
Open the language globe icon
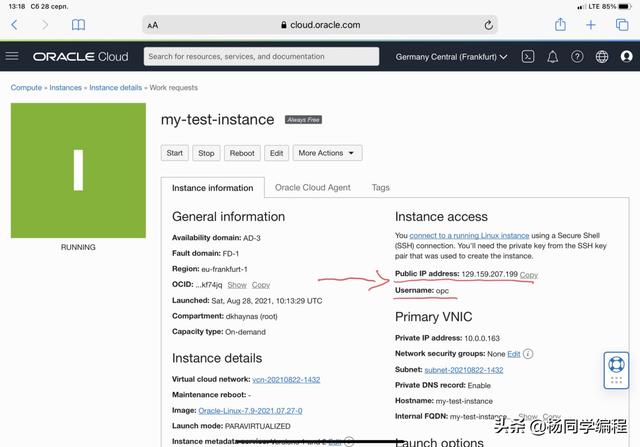tap(602, 57)
